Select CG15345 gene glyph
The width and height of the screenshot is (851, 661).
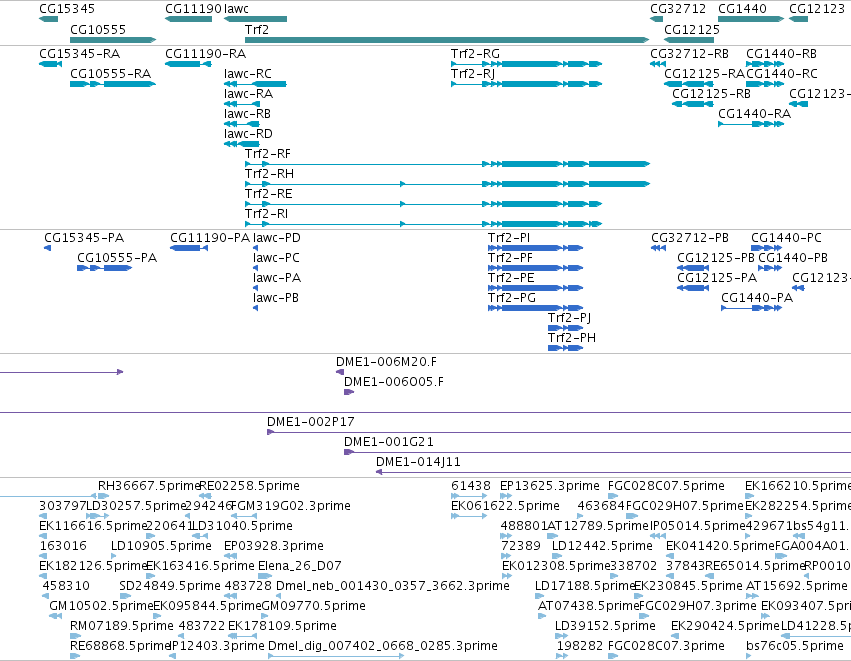click(48, 19)
